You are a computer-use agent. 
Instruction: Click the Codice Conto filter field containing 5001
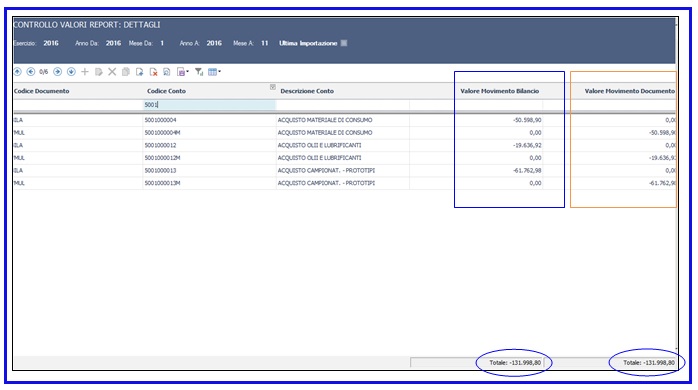pyautogui.click(x=209, y=105)
